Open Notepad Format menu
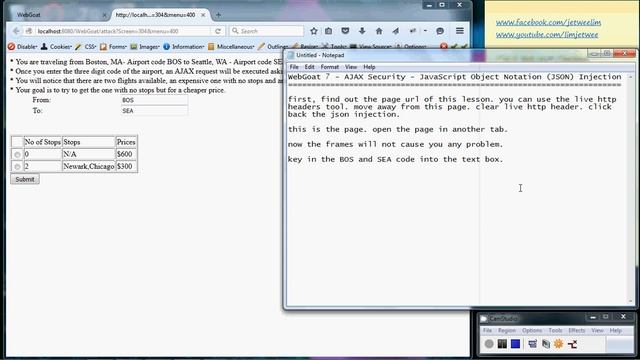Image resolution: width=640 pixels, height=360 pixels. [330, 67]
